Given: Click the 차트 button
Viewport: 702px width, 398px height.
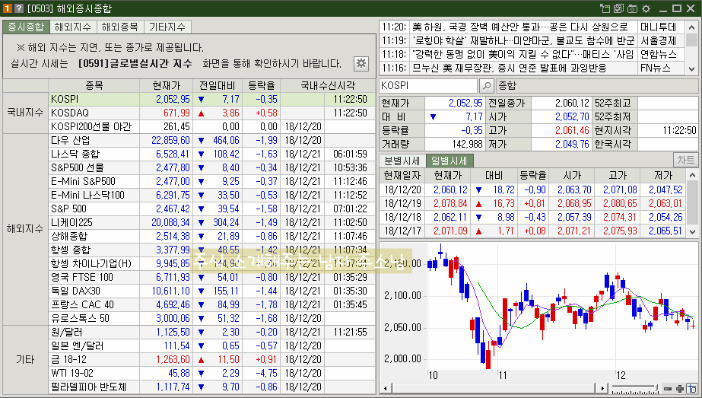Looking at the screenshot, I should (x=685, y=160).
